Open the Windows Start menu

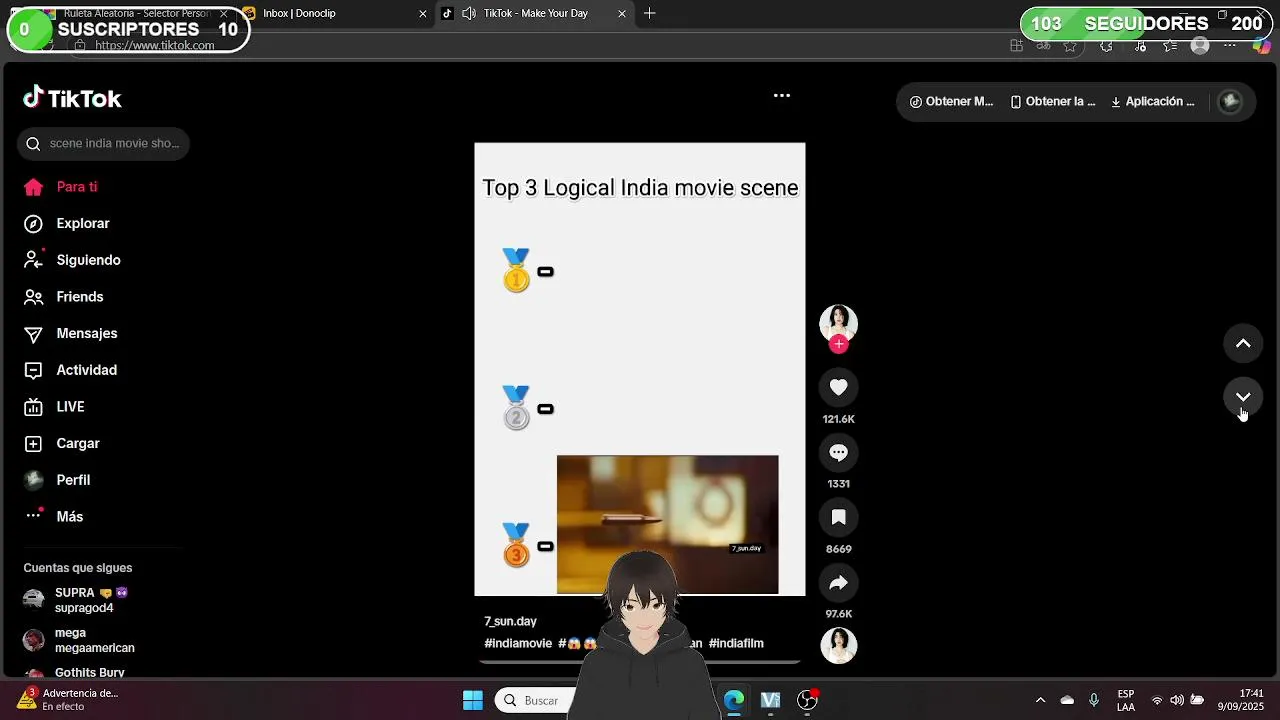[473, 700]
